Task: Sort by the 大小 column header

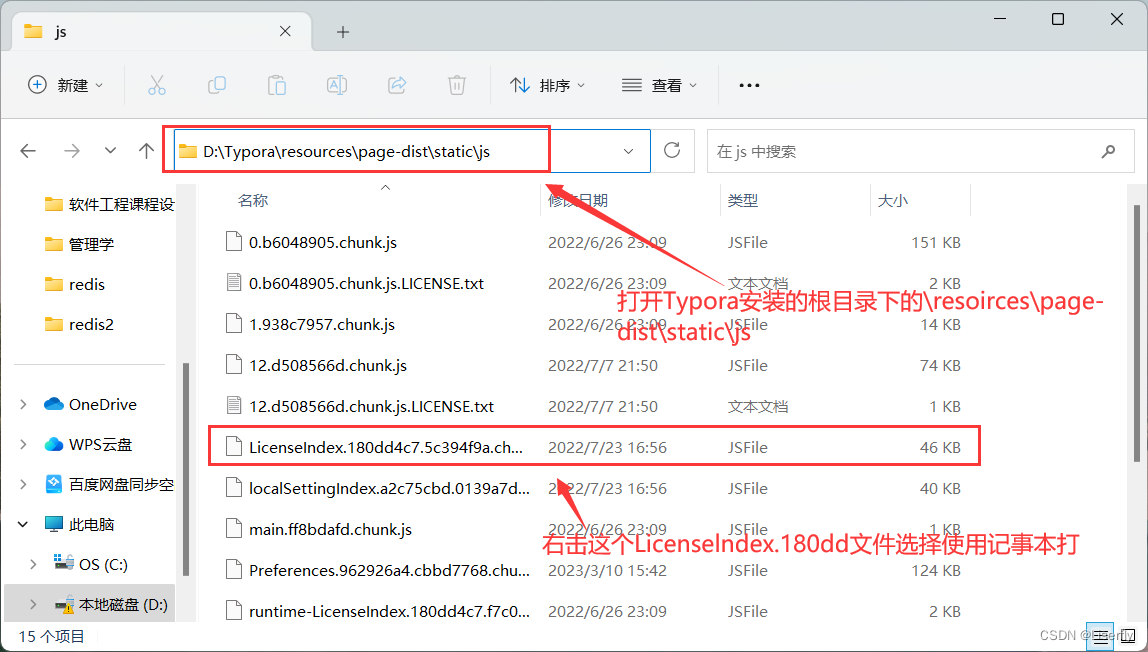Action: coord(893,201)
